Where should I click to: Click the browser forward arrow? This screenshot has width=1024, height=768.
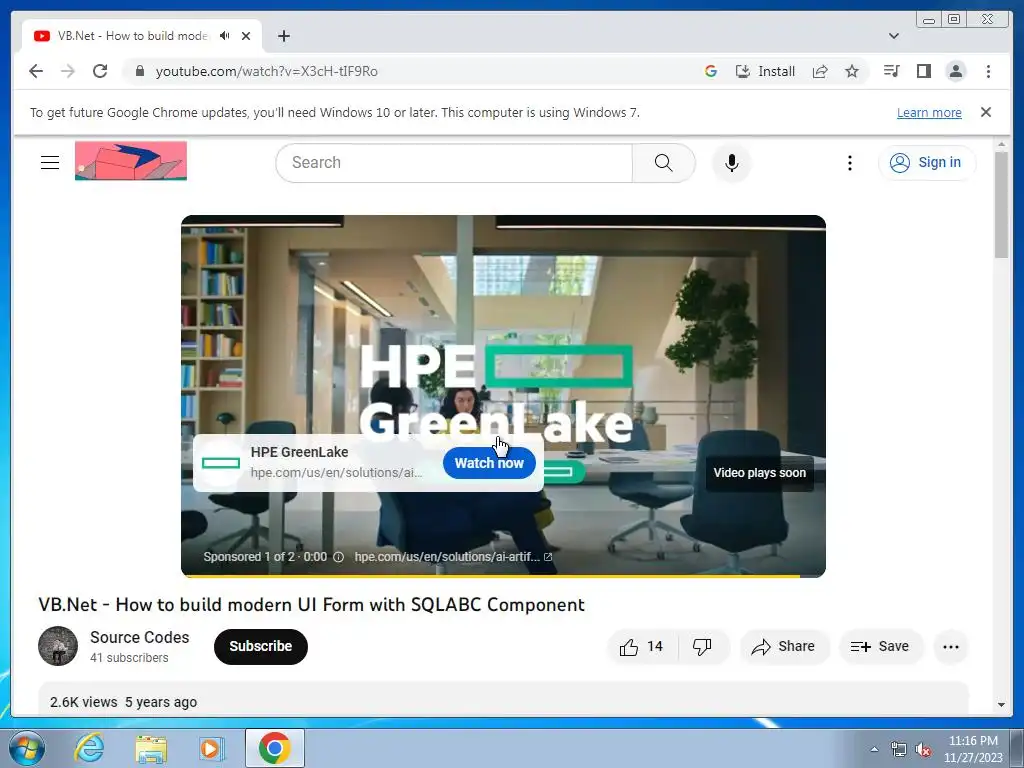point(68,71)
